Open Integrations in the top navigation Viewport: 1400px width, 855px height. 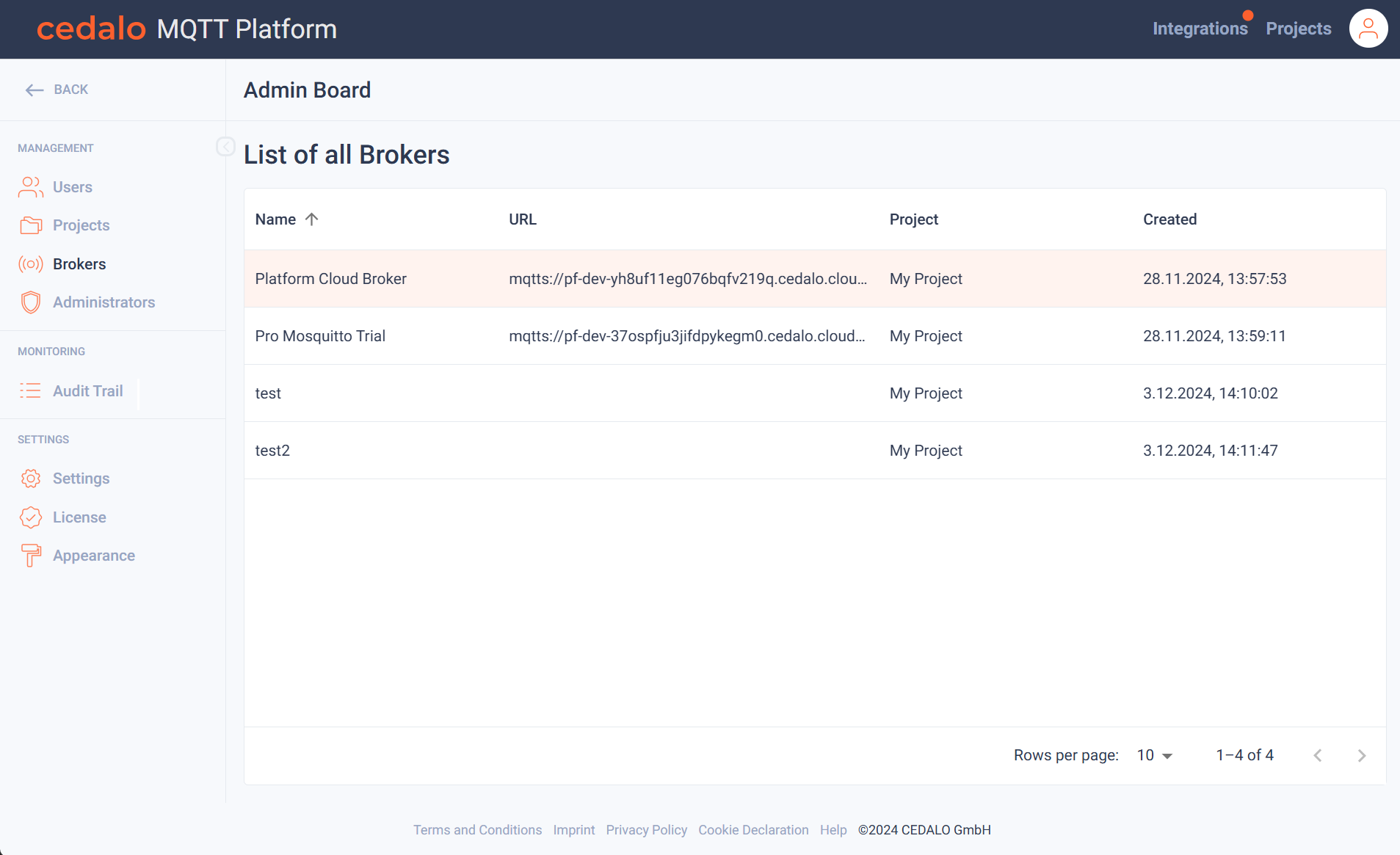(1200, 29)
